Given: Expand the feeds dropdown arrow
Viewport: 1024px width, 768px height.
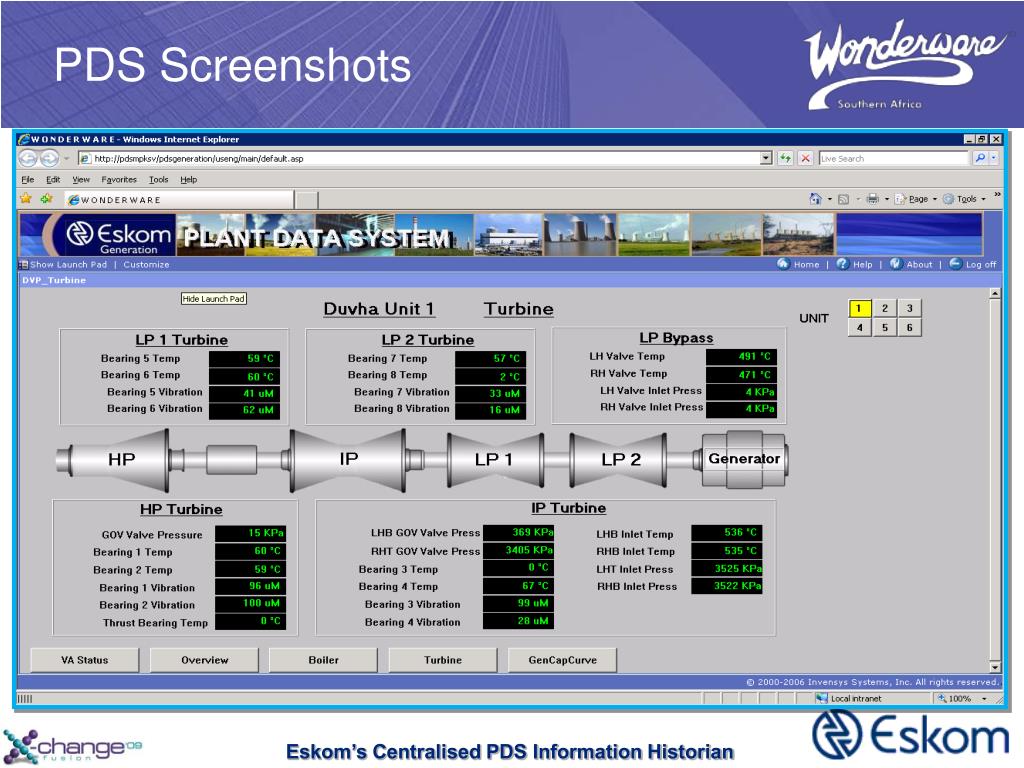Looking at the screenshot, I should coord(858,199).
